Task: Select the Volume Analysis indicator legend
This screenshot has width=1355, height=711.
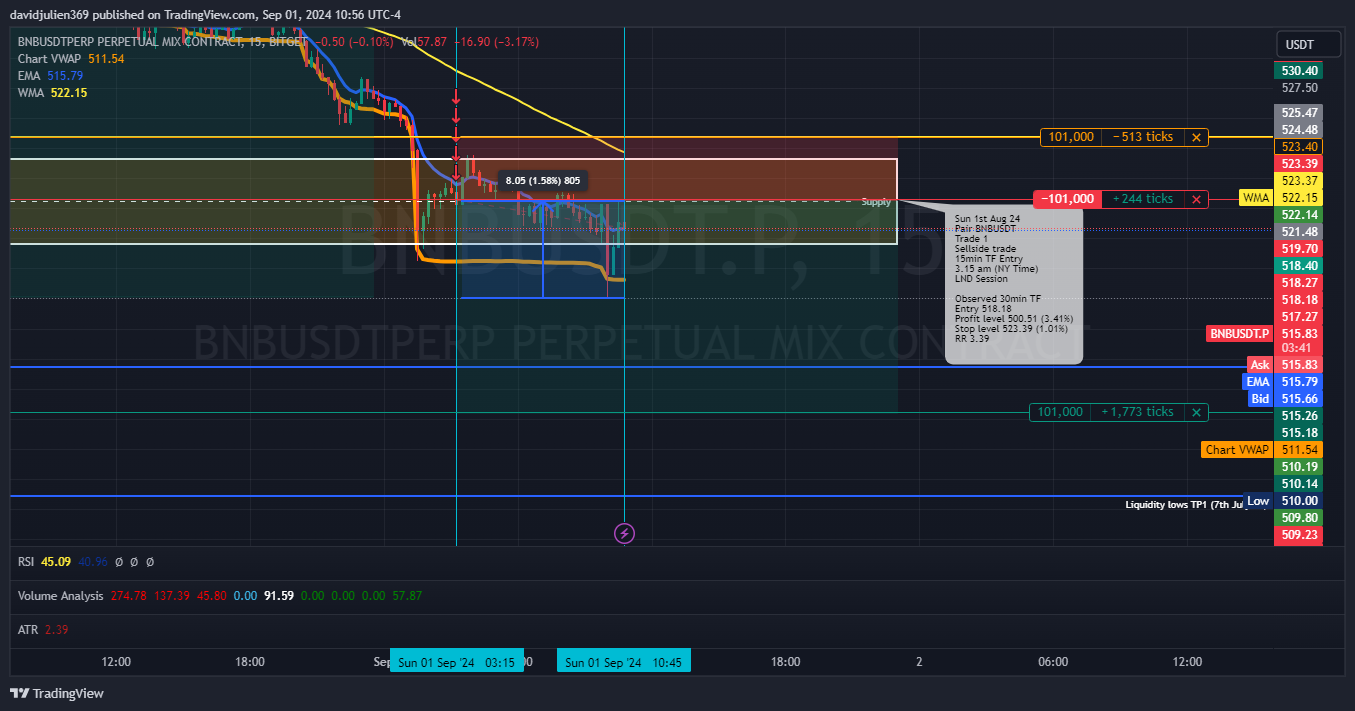Action: pos(60,596)
